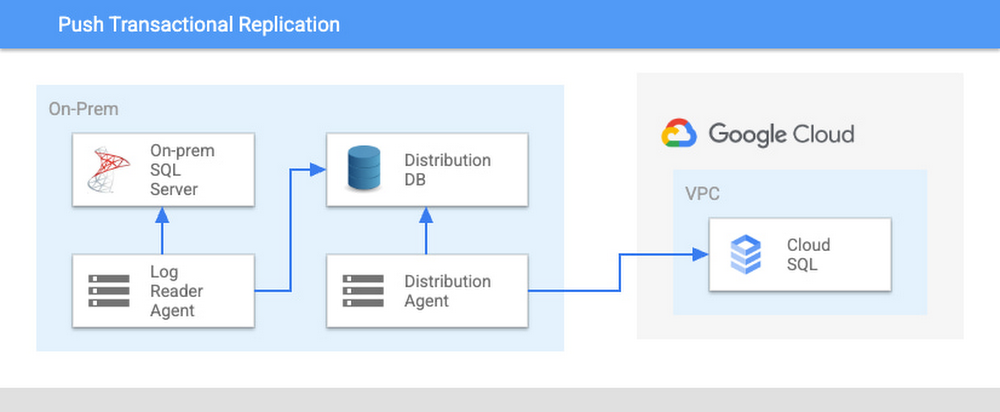Select the On-prem SQL Server text
The image size is (1000, 412).
182,170
